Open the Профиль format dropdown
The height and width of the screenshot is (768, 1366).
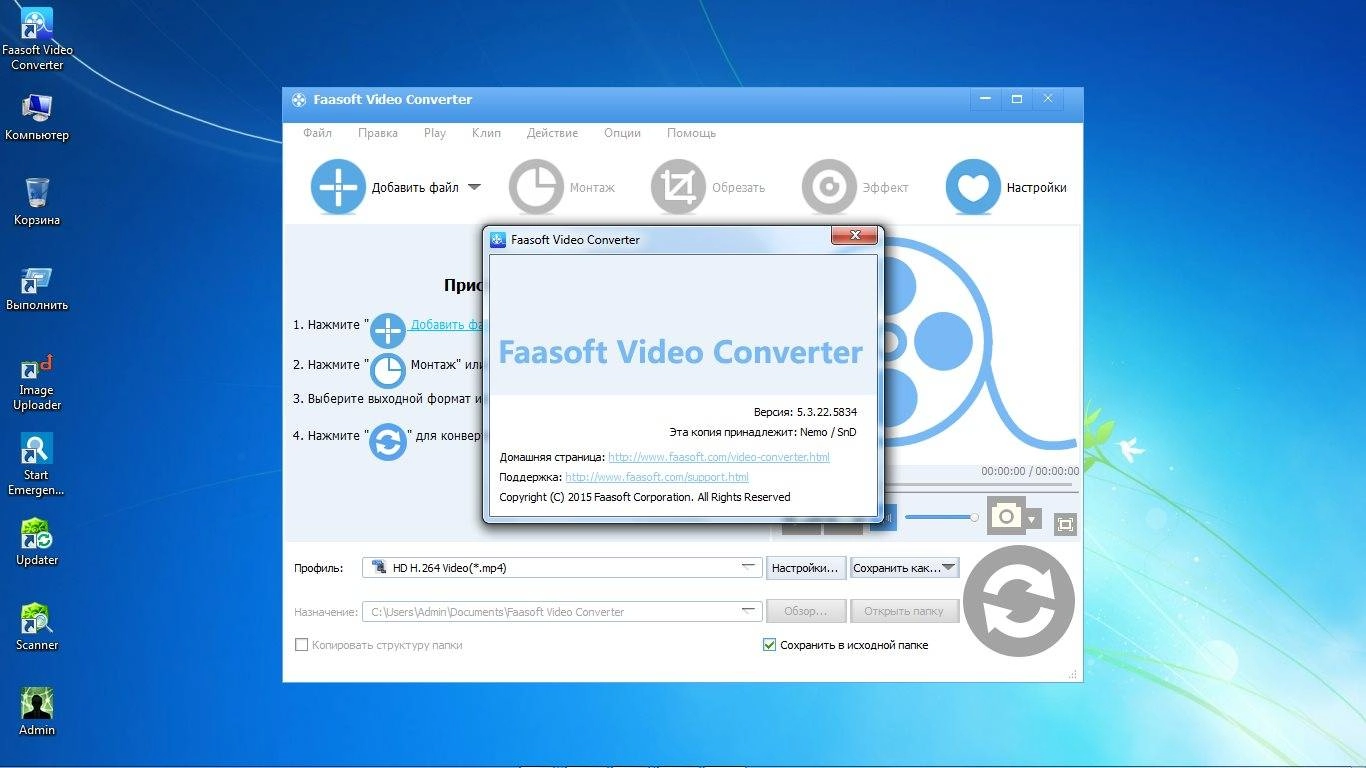(x=750, y=567)
